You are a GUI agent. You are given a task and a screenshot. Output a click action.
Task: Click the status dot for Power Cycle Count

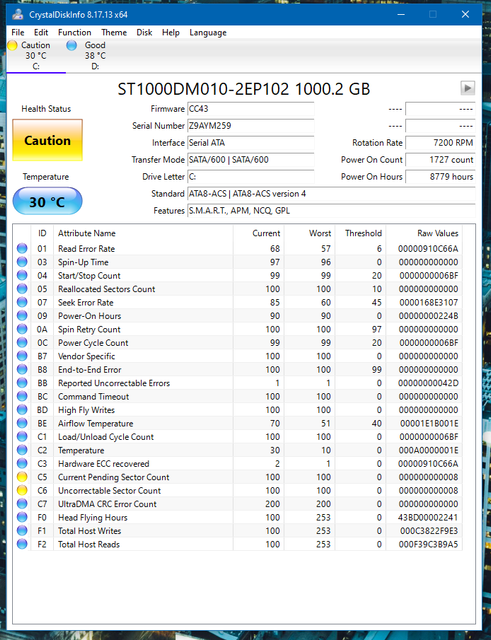(x=22, y=342)
